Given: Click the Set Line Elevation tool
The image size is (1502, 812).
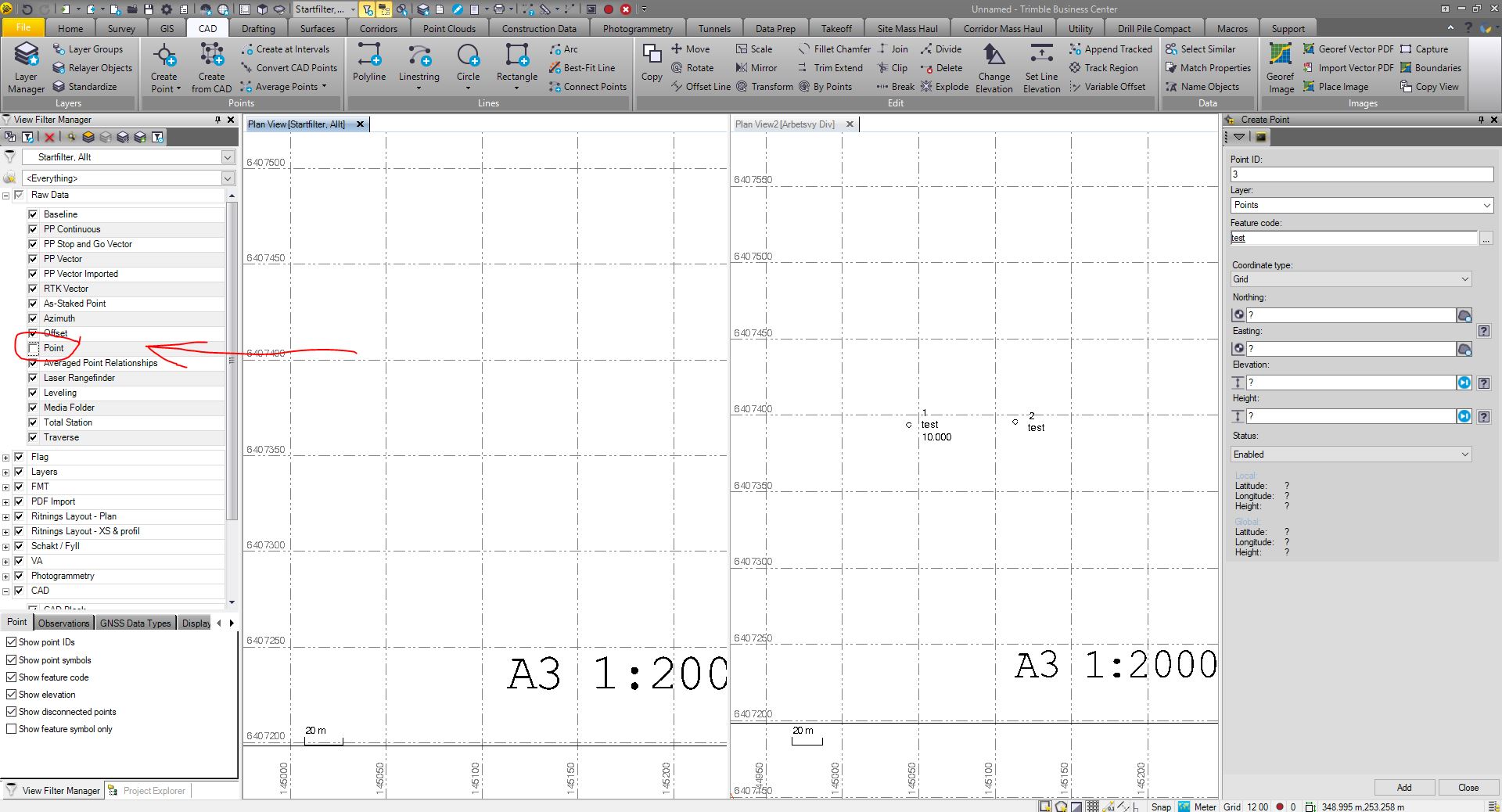Looking at the screenshot, I should [1042, 68].
